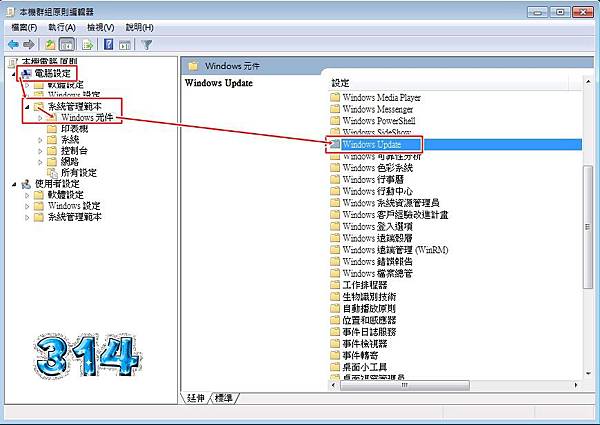
Task: Select the Windows 遠端殼層 folder
Action: (x=378, y=238)
